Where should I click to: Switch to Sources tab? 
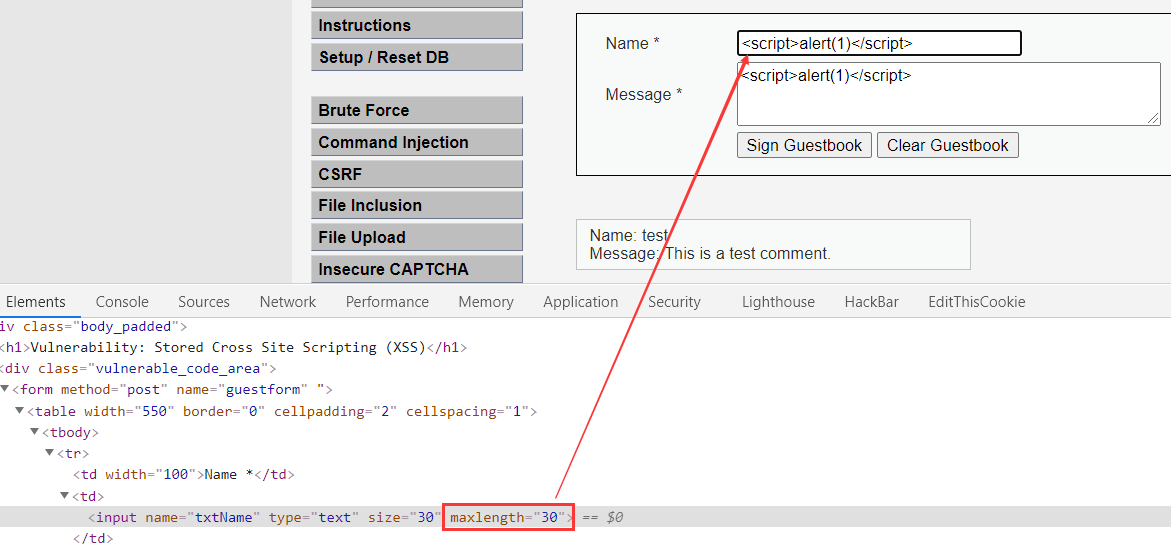tap(204, 302)
